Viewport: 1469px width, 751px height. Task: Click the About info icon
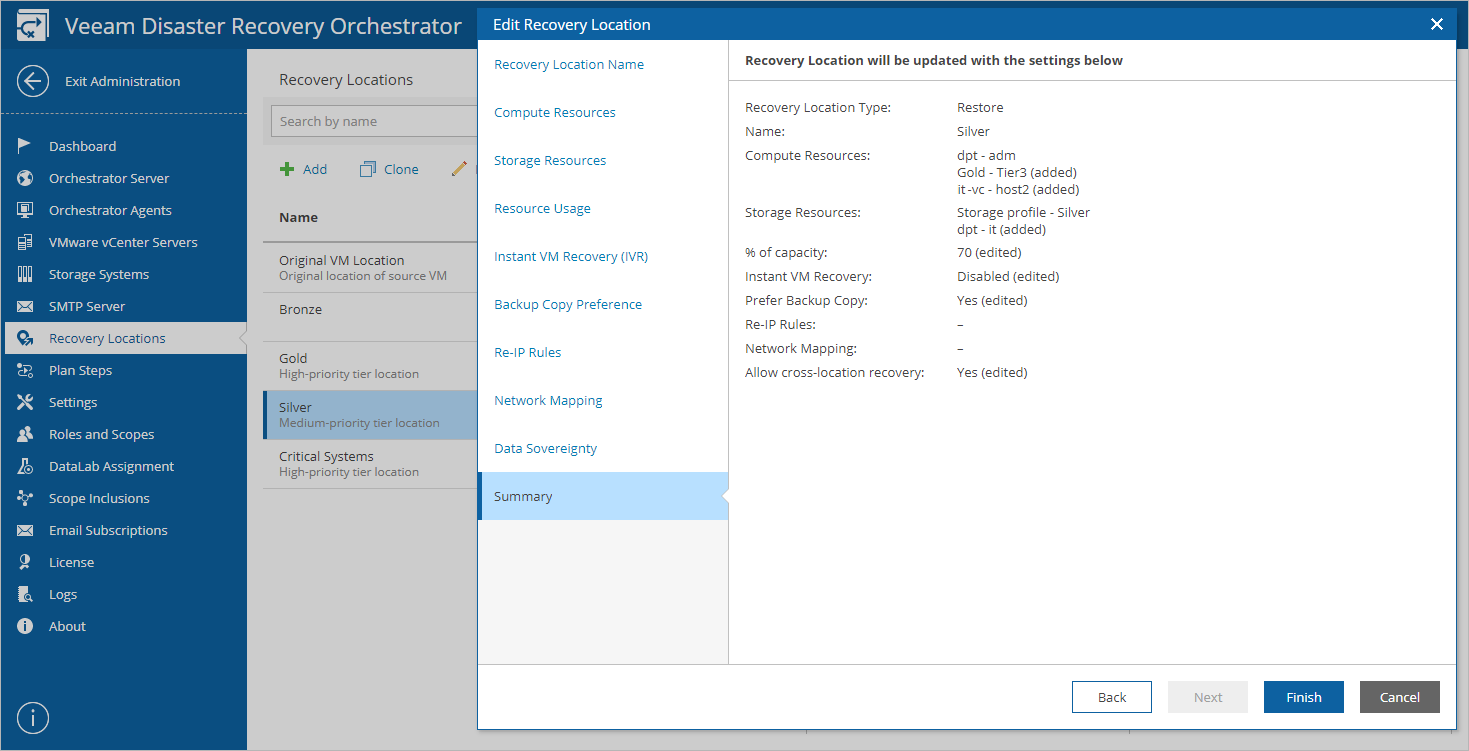(x=26, y=626)
